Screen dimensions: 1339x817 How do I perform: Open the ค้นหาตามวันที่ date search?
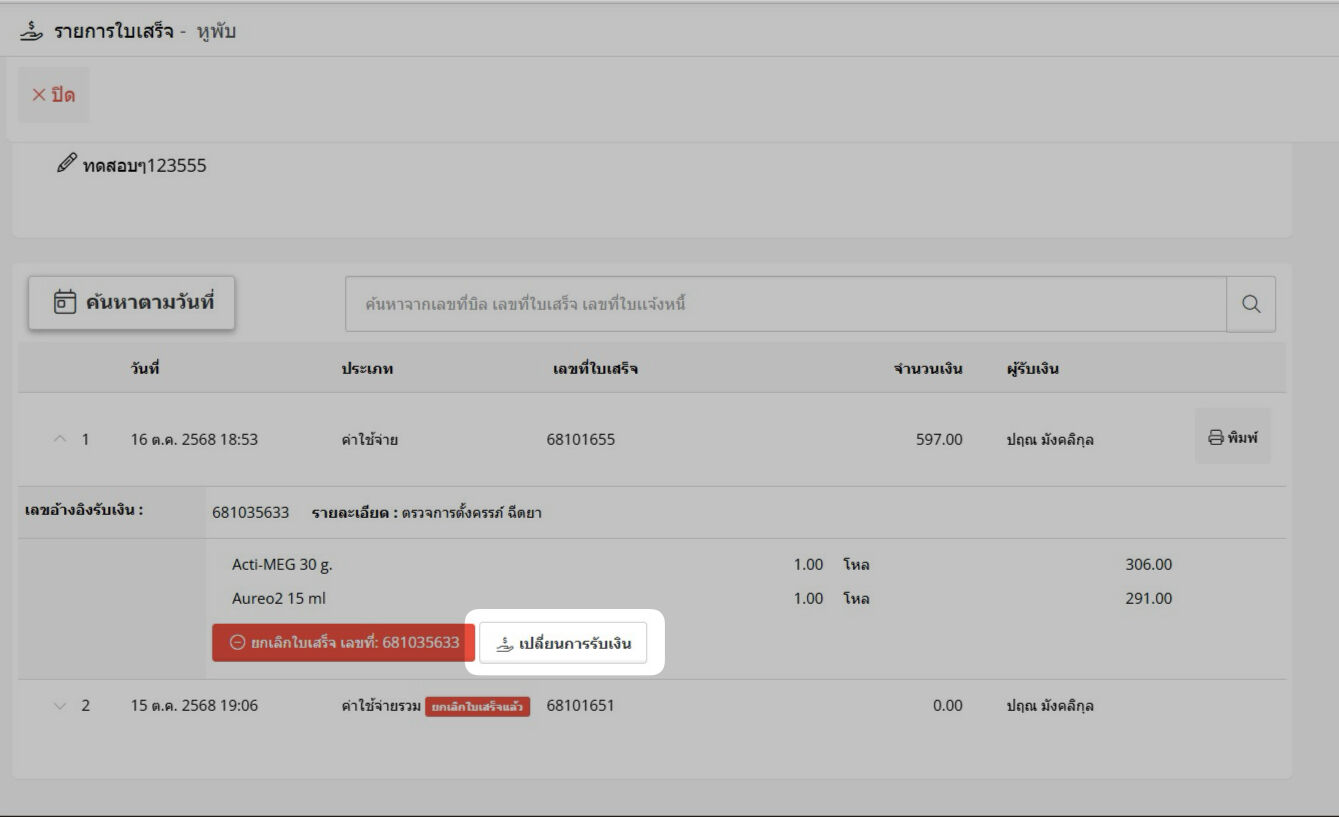click(131, 302)
